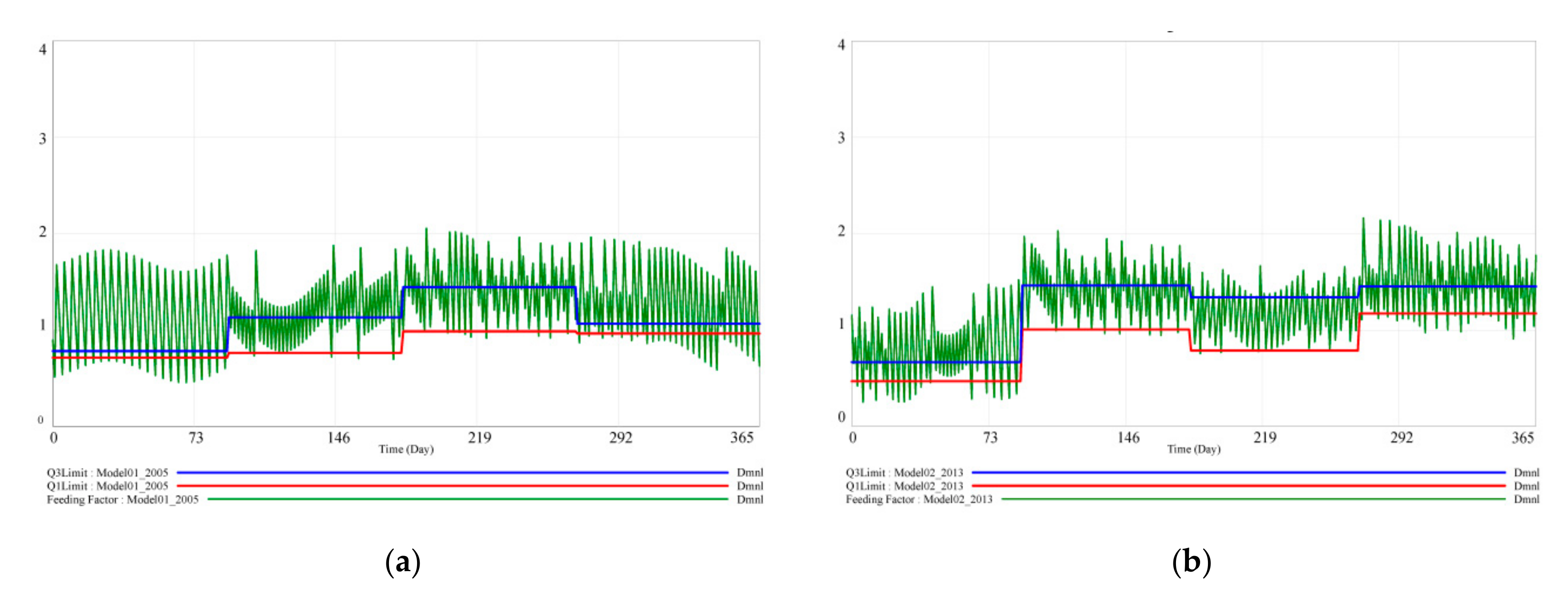This screenshot has height=597, width=1568.
Task: Click the 'Q1Limit : Model02_2013' legend label
Action: [x=904, y=486]
